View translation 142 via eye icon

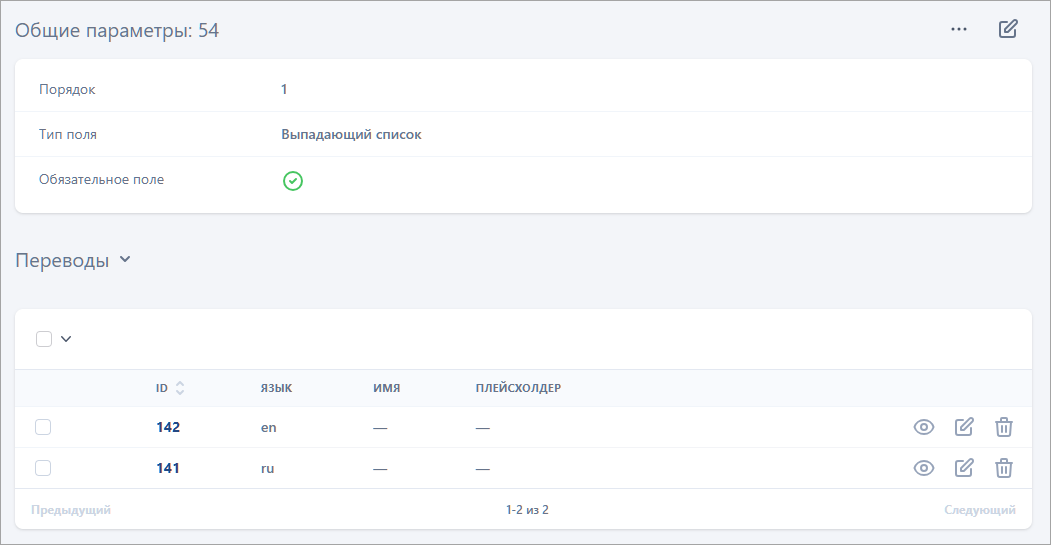click(924, 427)
